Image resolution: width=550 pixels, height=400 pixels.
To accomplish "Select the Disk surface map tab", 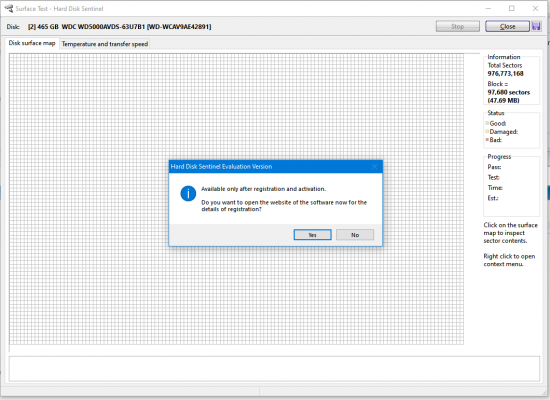I will 32,43.
